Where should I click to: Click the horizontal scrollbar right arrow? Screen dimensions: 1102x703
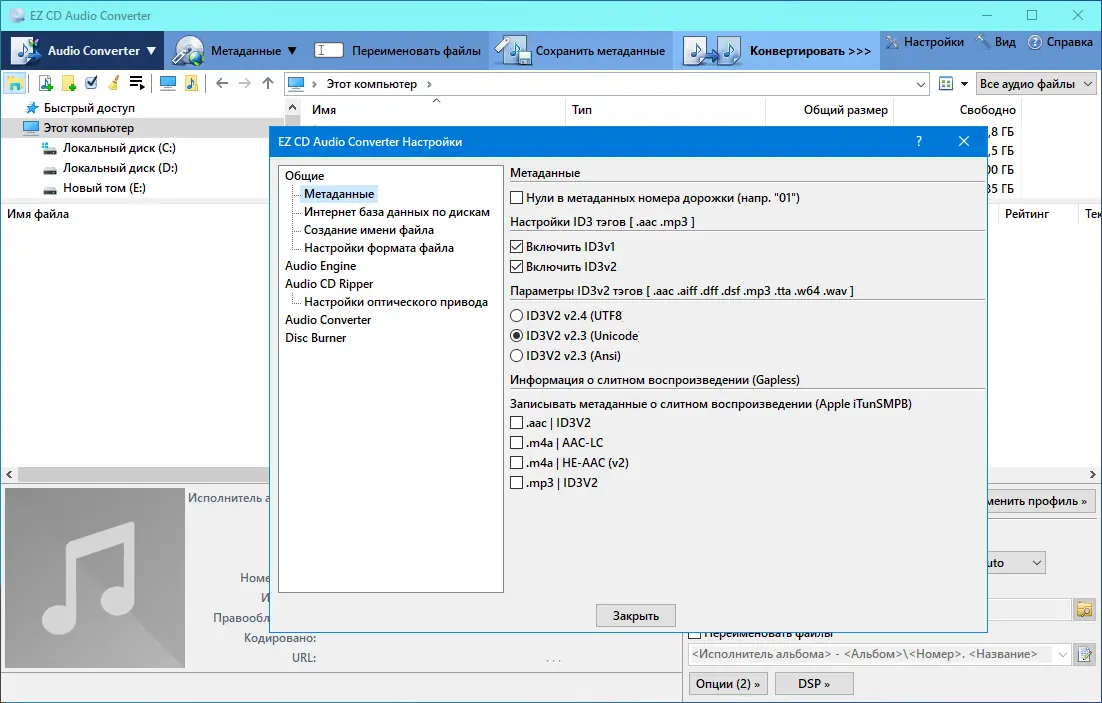pos(1092,475)
